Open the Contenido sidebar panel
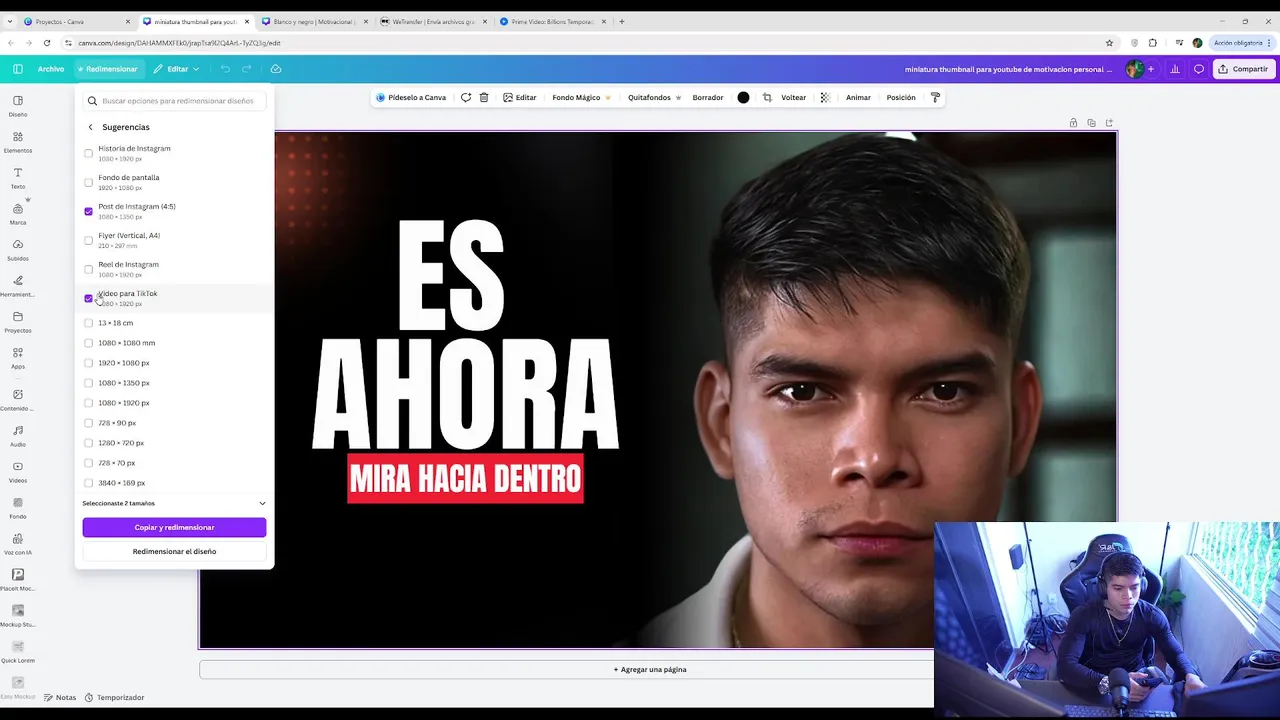 point(18,399)
